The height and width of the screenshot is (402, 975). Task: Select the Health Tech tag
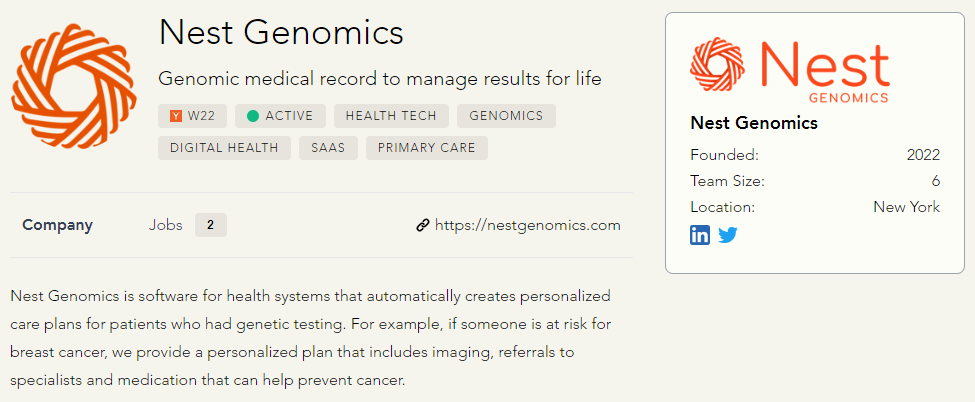[x=391, y=116]
